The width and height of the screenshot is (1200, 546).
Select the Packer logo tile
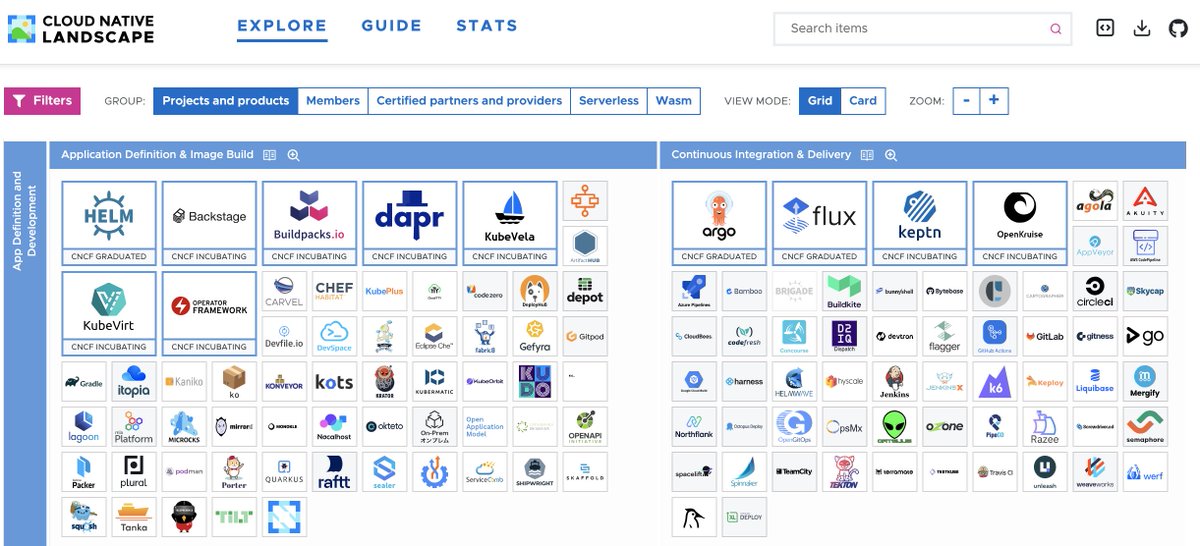click(x=84, y=472)
